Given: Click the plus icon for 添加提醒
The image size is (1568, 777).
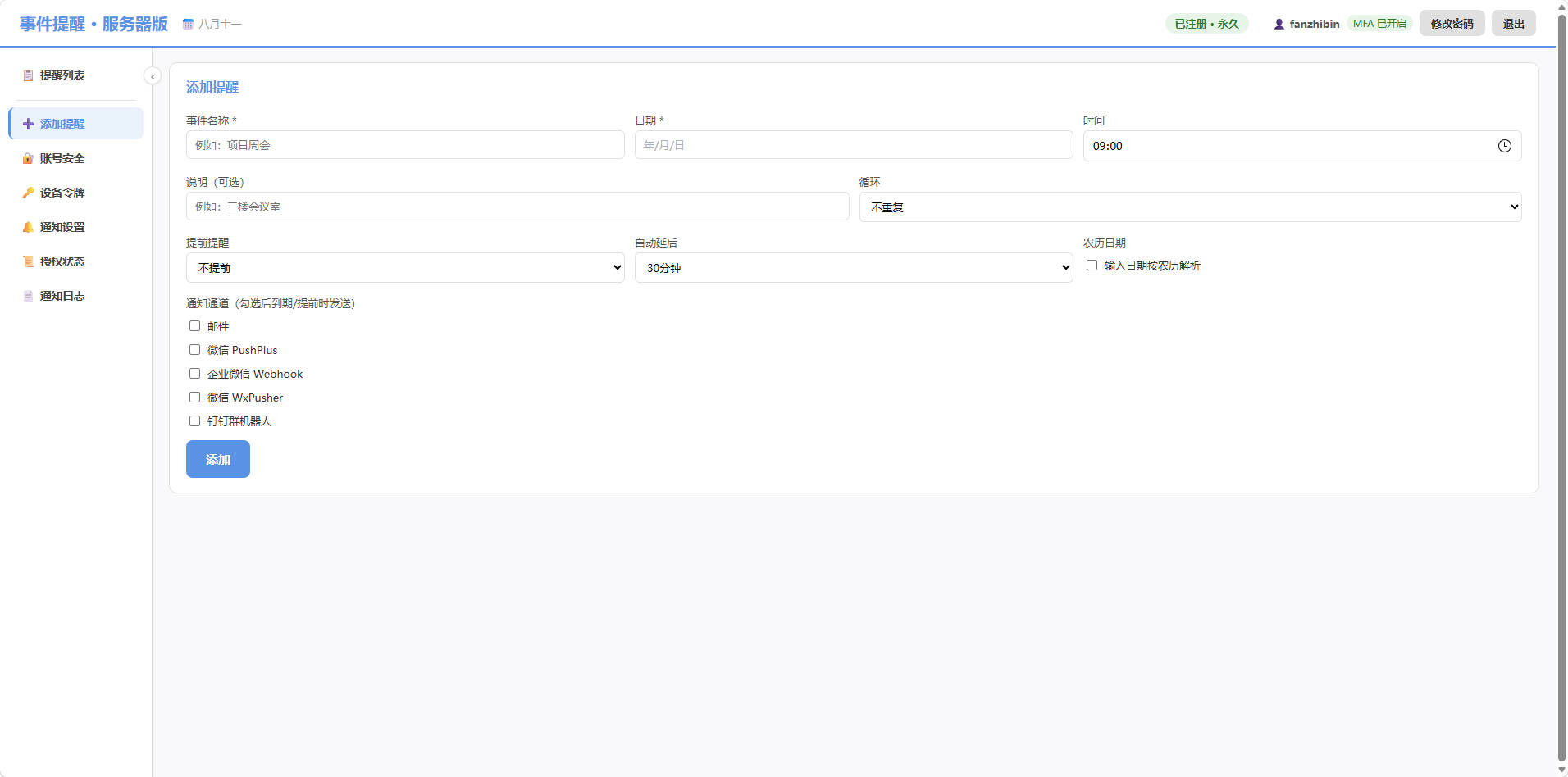Looking at the screenshot, I should click(28, 124).
